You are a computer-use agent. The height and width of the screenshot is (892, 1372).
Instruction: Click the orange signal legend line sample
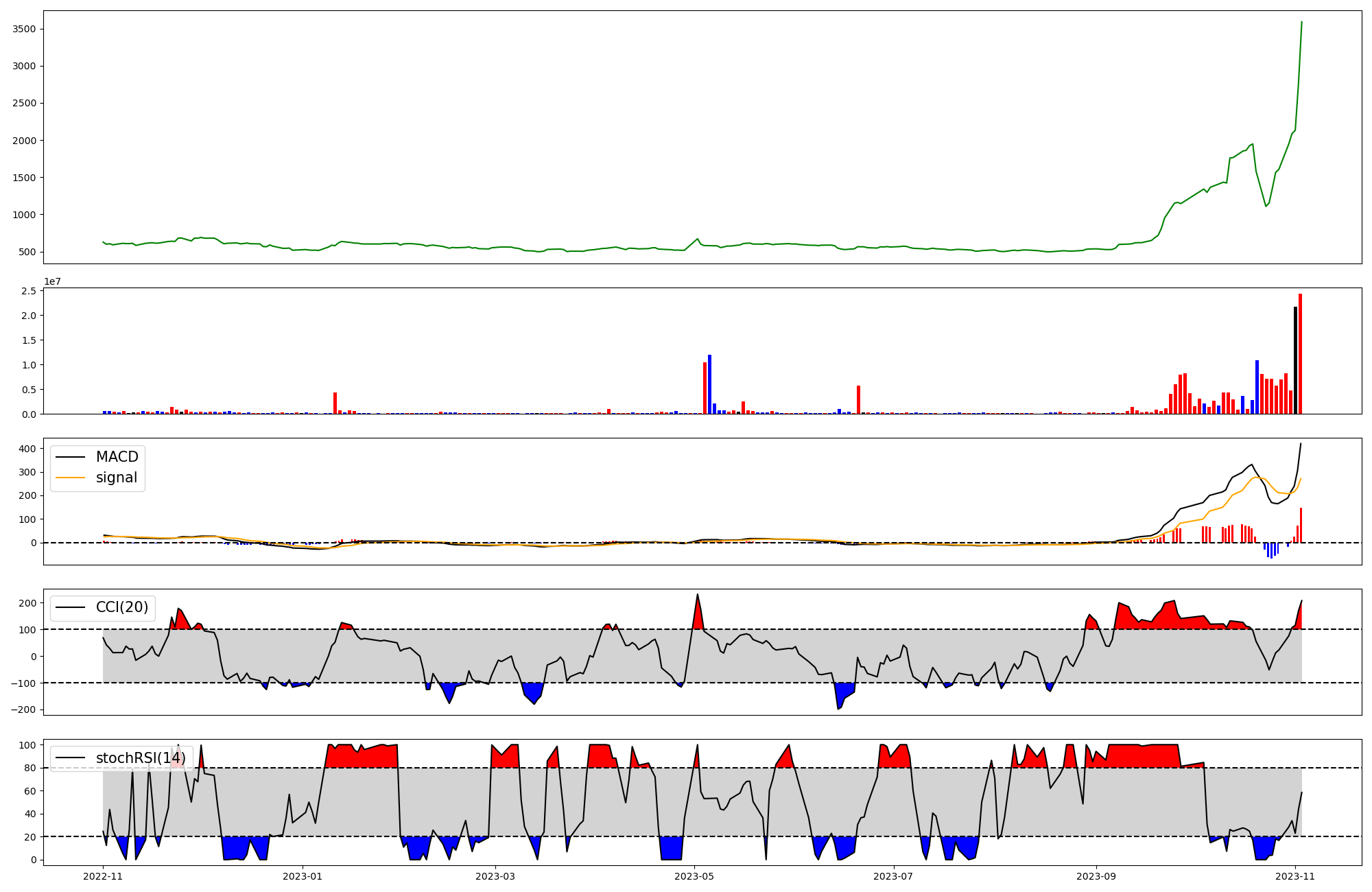point(70,478)
